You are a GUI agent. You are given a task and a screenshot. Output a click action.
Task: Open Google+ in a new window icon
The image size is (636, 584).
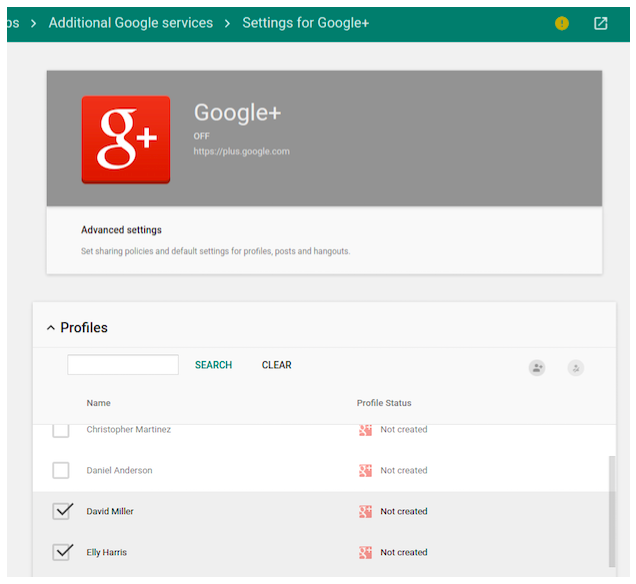click(x=601, y=23)
